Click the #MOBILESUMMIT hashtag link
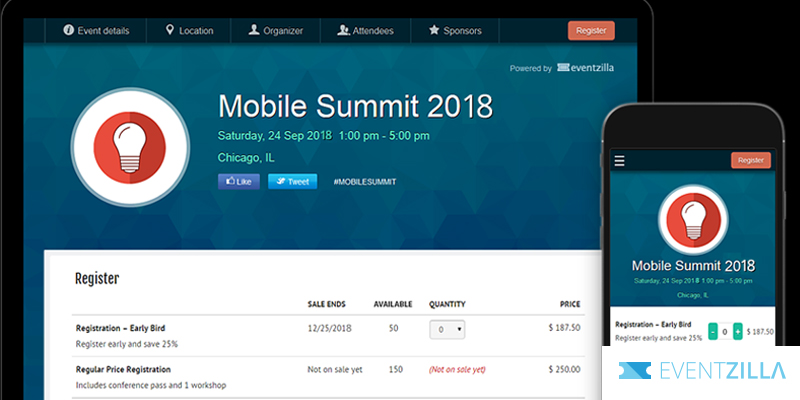 coord(364,182)
